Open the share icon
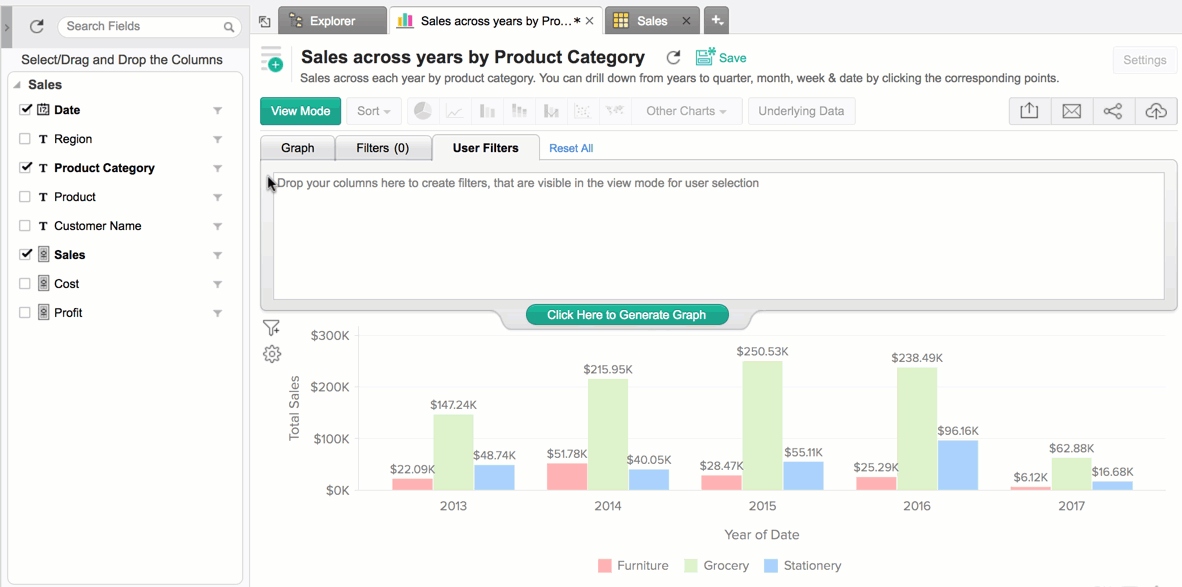This screenshot has width=1182, height=587. (1113, 111)
